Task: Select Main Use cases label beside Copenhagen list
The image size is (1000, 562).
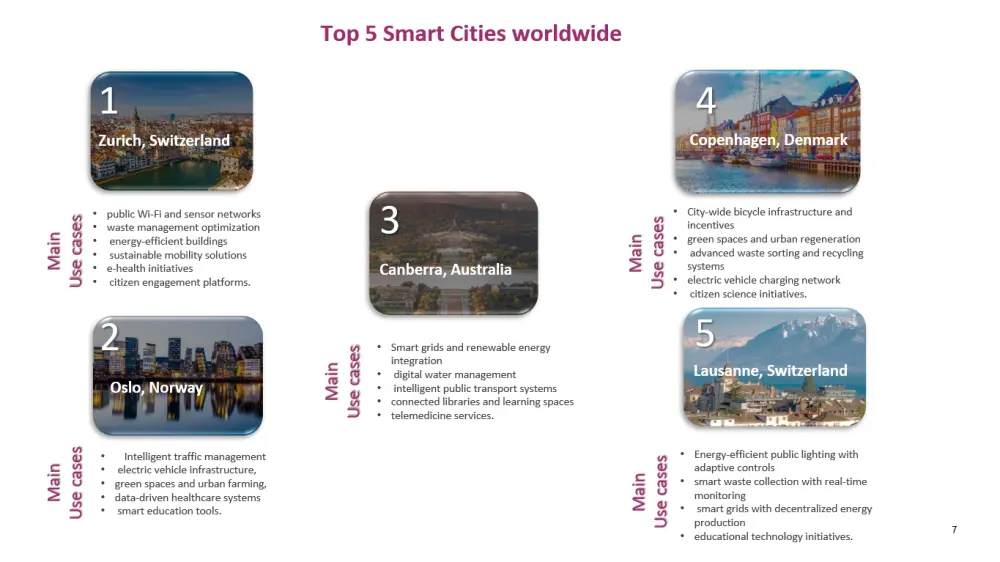Action: tap(647, 253)
